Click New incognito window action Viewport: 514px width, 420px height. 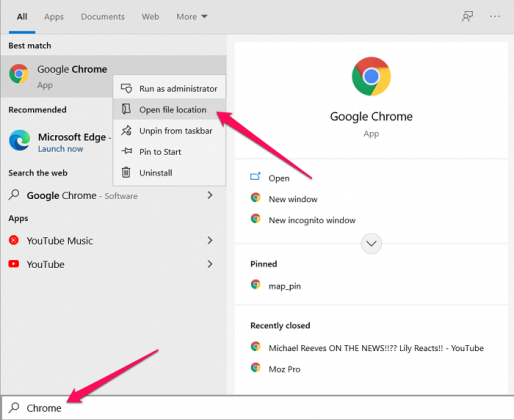pyautogui.click(x=312, y=220)
